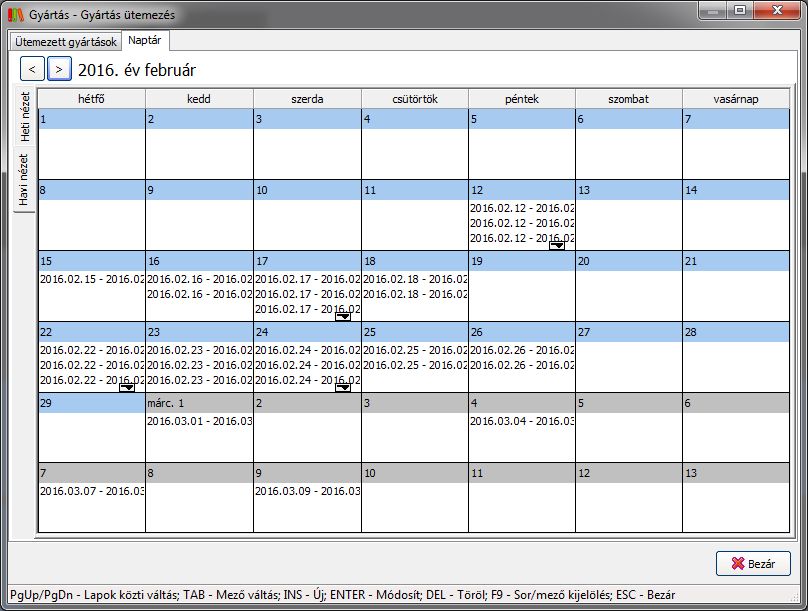Go to next month with right arrow
This screenshot has height=611, width=808.
[60, 69]
